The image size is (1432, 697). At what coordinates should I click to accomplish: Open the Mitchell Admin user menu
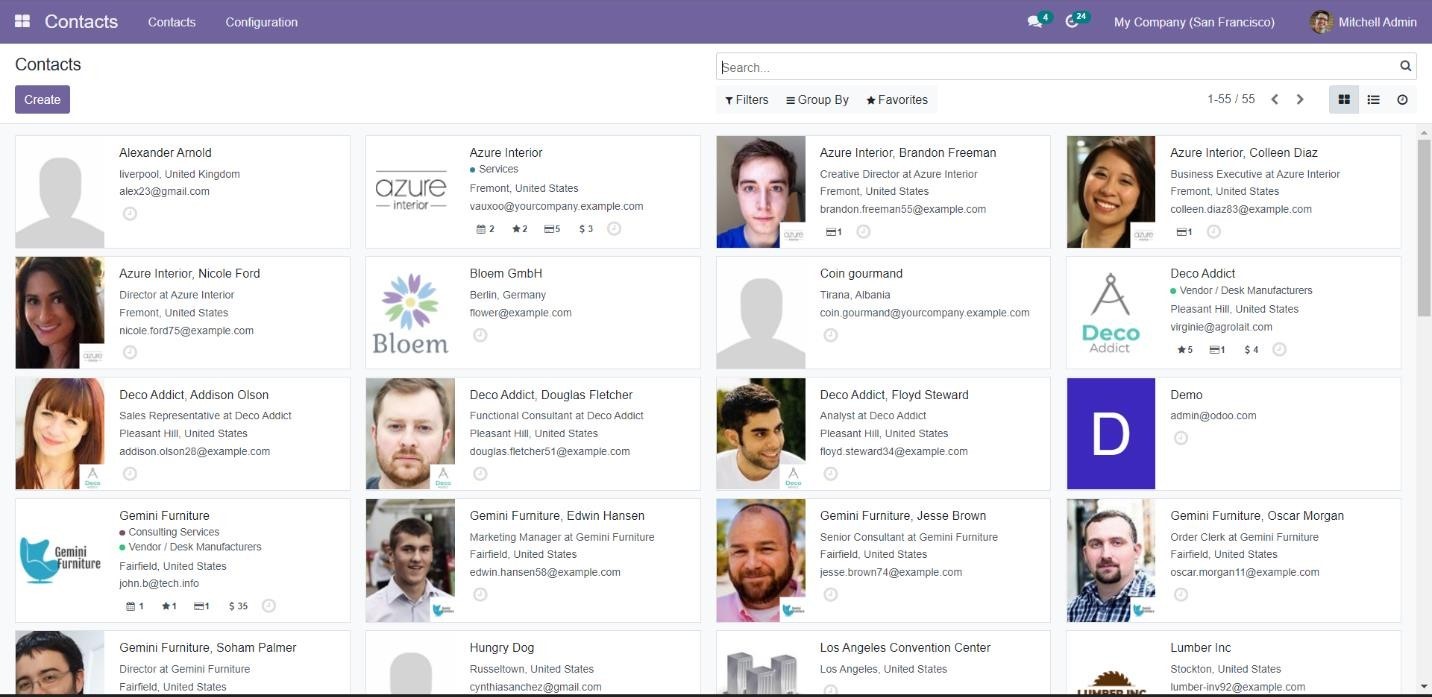point(1363,22)
